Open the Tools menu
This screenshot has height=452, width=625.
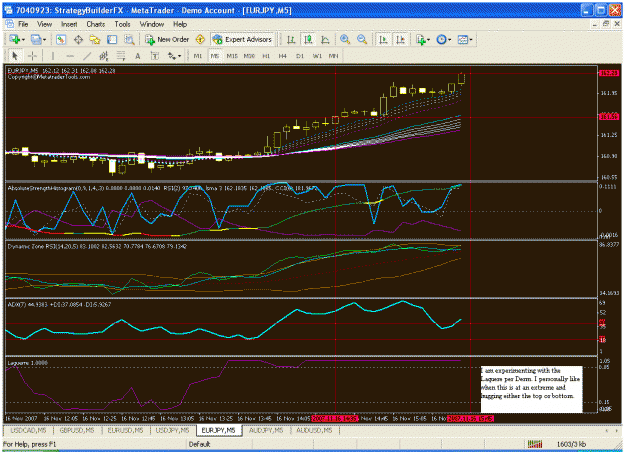pyautogui.click(x=122, y=24)
